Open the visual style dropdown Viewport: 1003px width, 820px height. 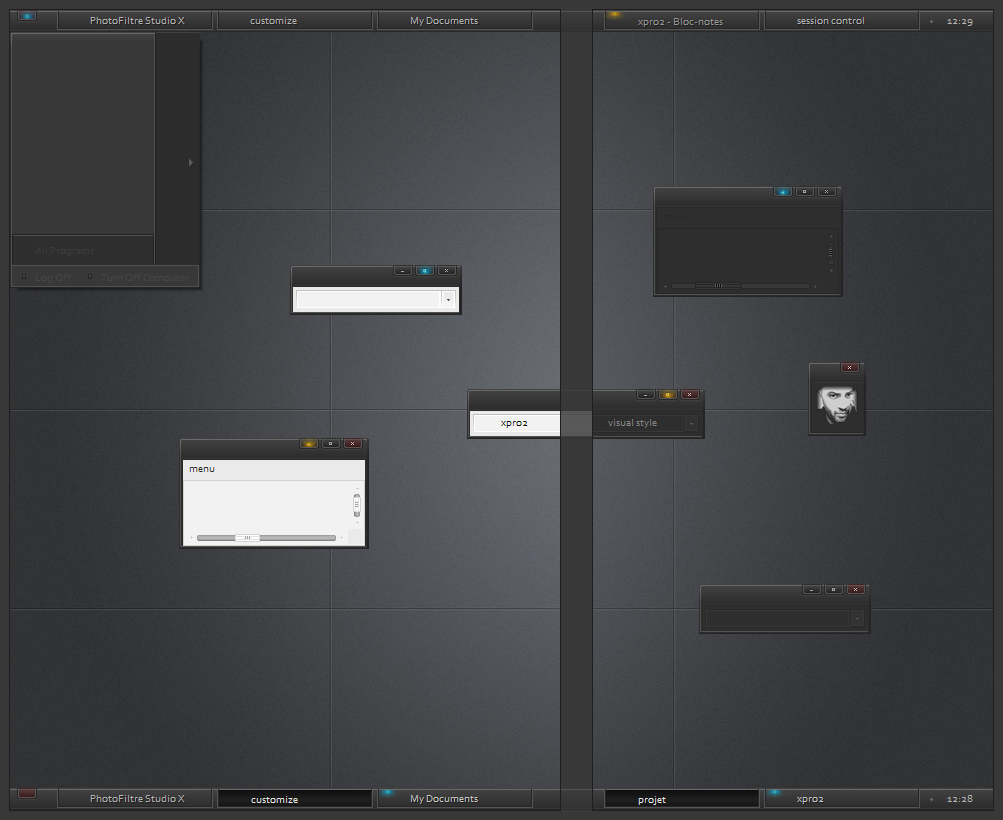691,423
